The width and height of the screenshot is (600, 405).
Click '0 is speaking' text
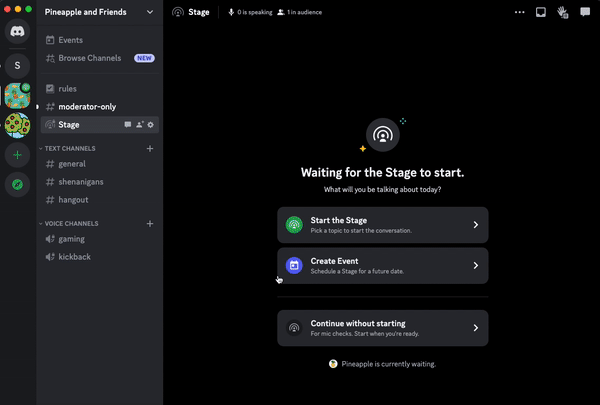pos(255,12)
